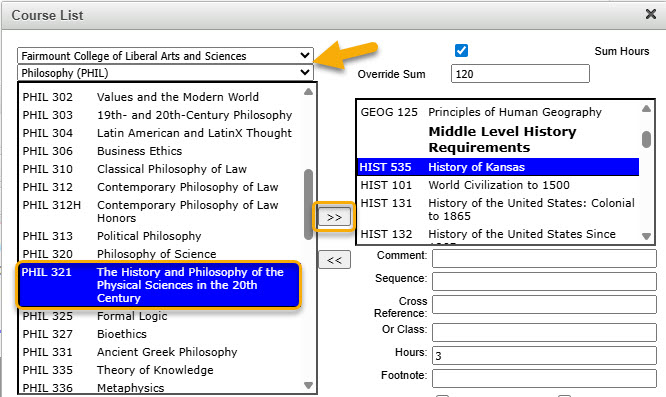
Task: Open the Fairmount College of Liberal Arts dropdown
Action: (x=165, y=56)
